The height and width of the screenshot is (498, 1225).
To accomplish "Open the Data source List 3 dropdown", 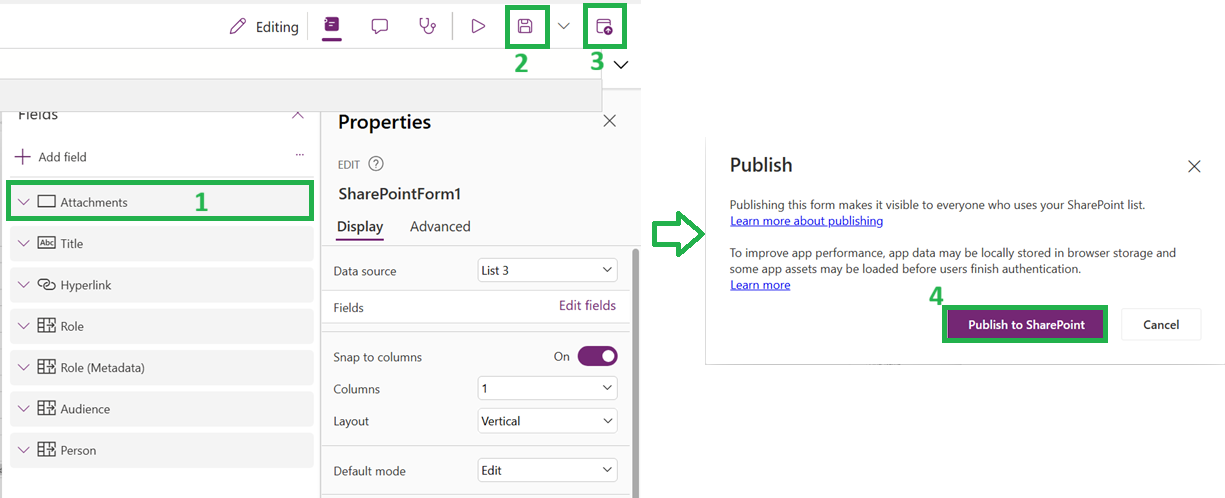I will point(548,271).
